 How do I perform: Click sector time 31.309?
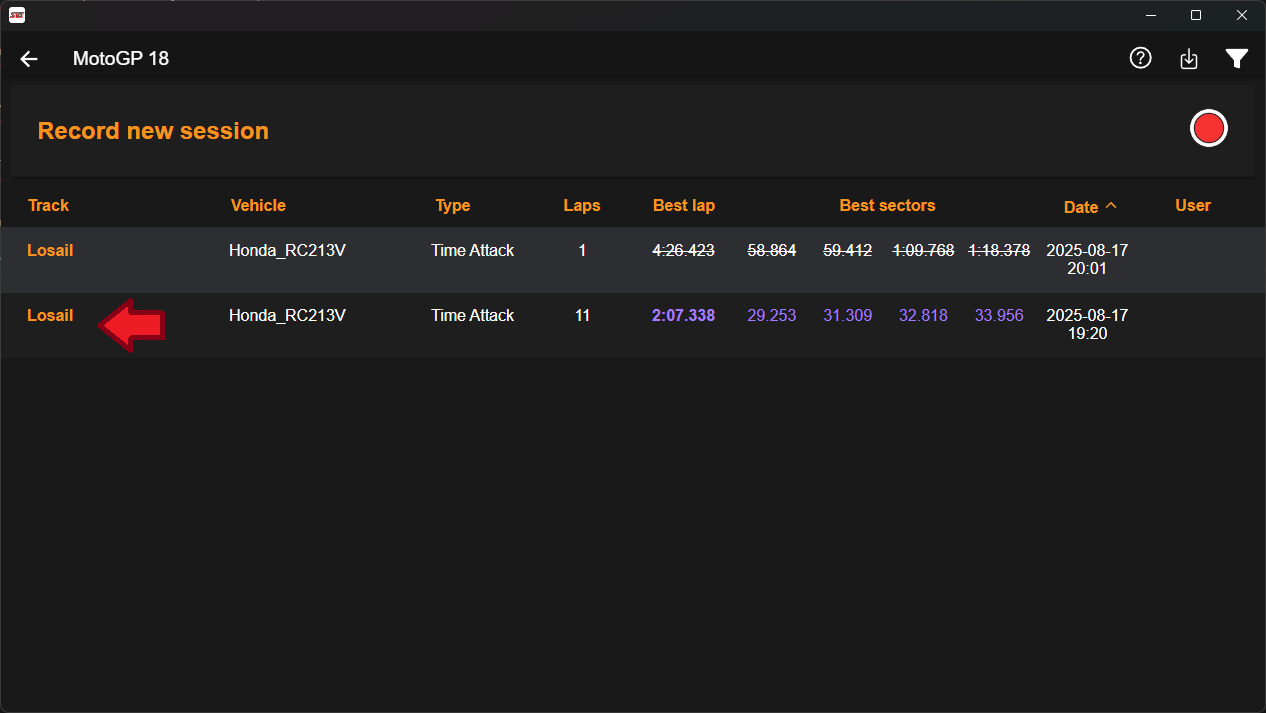[x=848, y=315]
